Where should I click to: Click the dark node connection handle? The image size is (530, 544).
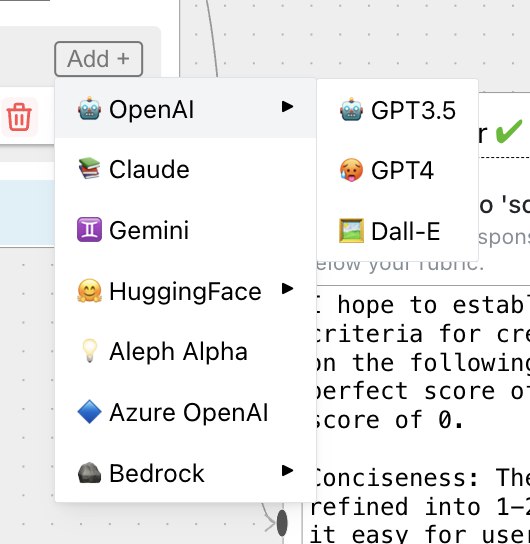pyautogui.click(x=282, y=522)
